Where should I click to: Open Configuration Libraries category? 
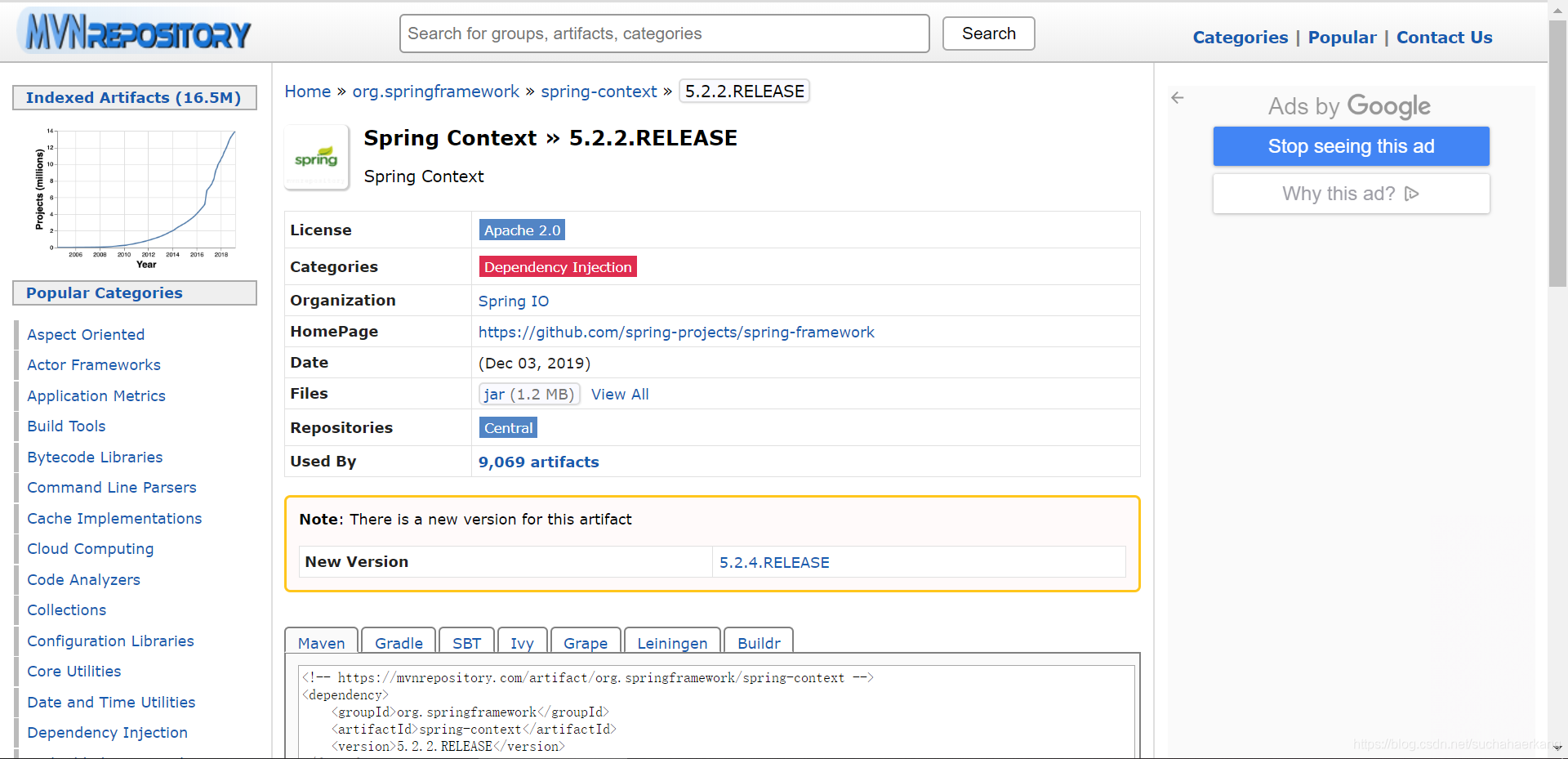click(110, 641)
